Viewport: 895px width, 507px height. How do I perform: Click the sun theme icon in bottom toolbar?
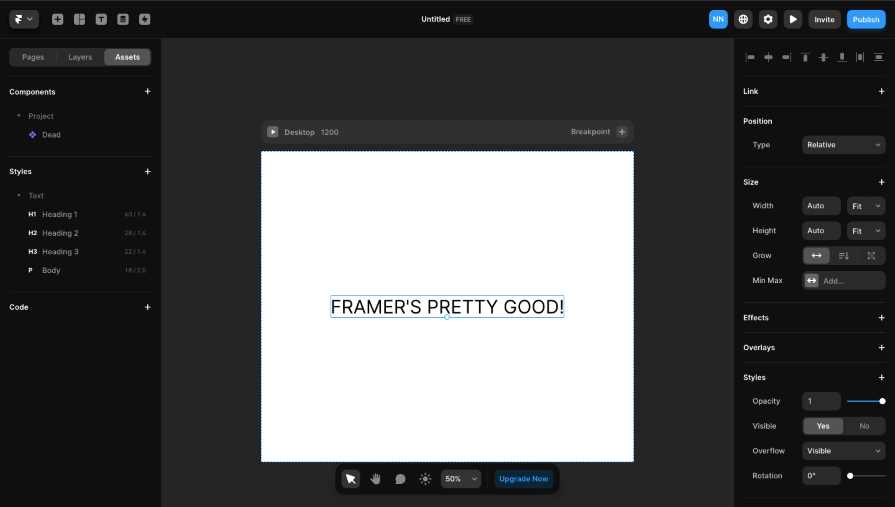(425, 479)
